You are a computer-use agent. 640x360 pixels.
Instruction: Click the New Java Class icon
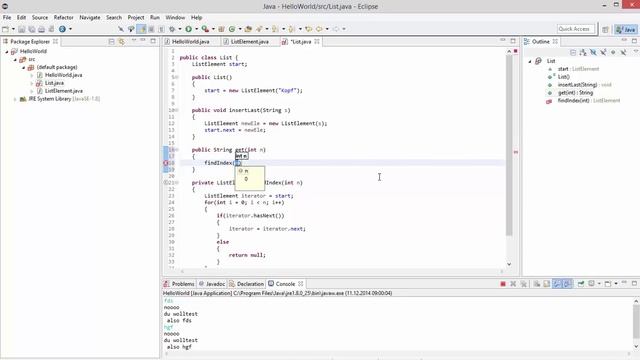point(232,29)
